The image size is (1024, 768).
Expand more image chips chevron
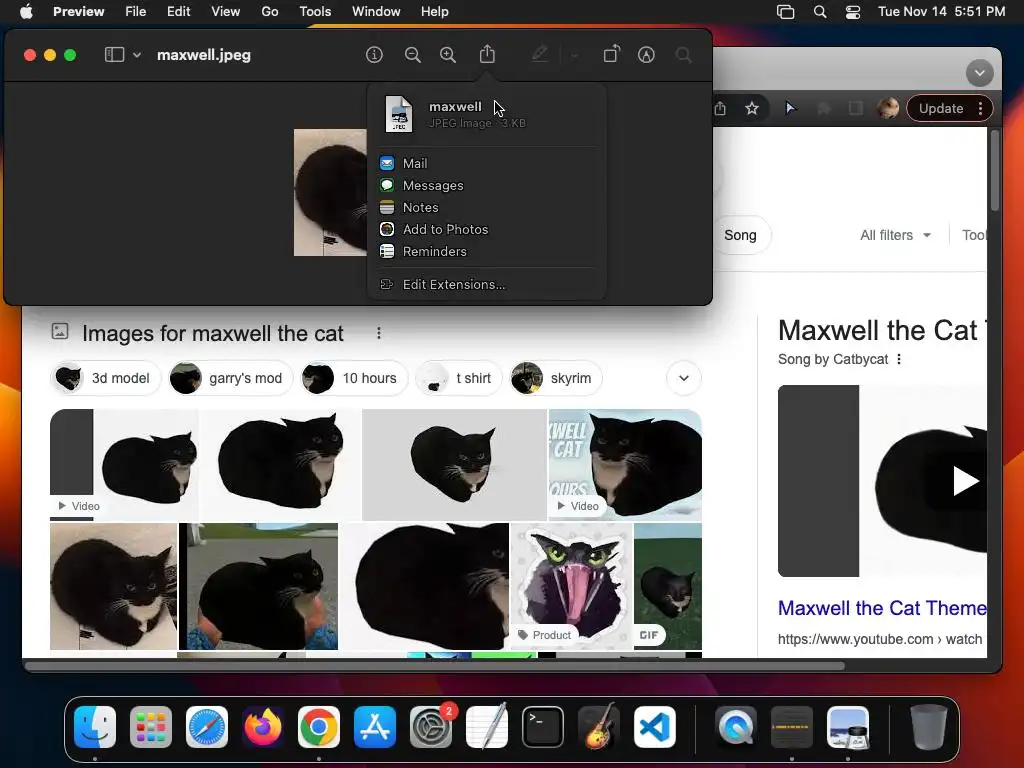684,378
